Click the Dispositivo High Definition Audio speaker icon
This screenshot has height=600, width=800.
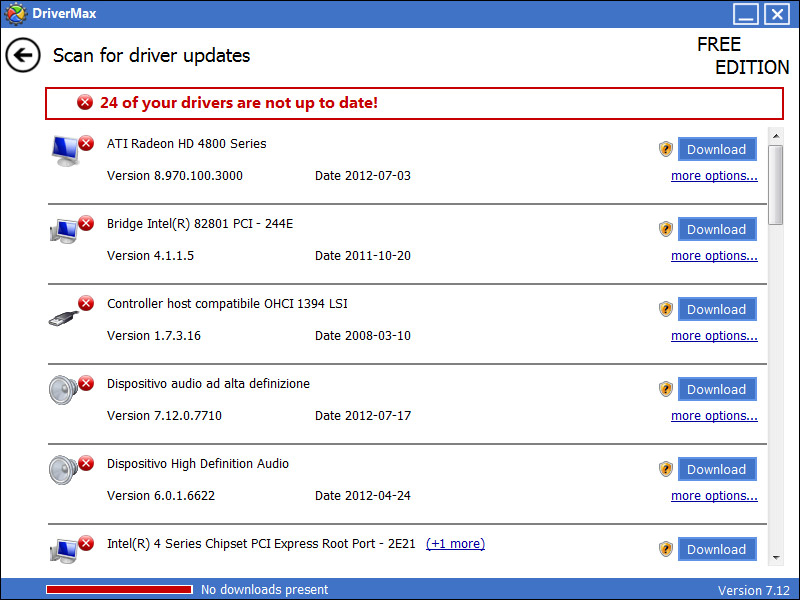65,470
